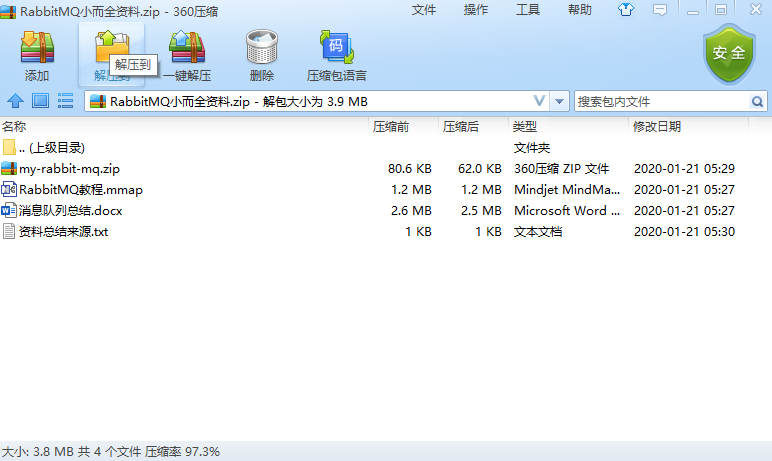Open the 操作 menu

click(x=476, y=10)
